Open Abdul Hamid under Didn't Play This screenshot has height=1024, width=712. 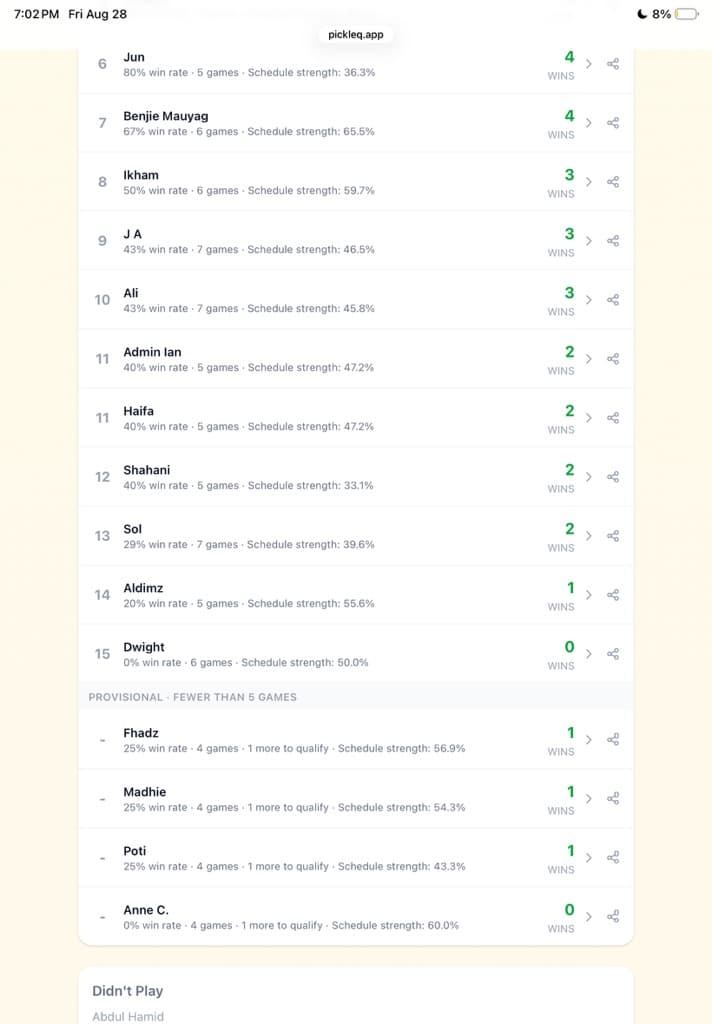click(128, 1016)
